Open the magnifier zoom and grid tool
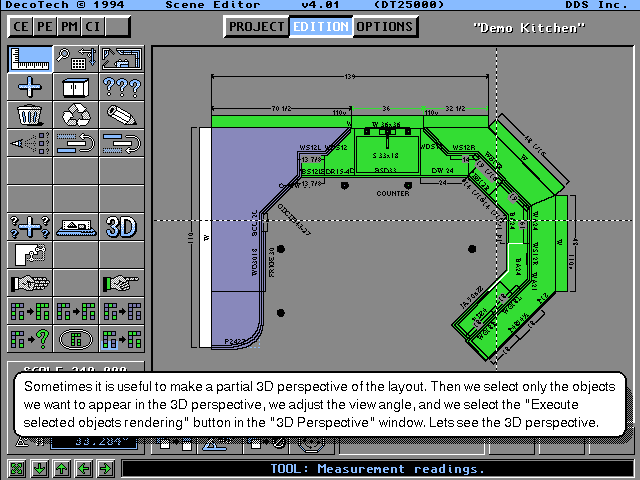This screenshot has width=640, height=480. [x=76, y=59]
